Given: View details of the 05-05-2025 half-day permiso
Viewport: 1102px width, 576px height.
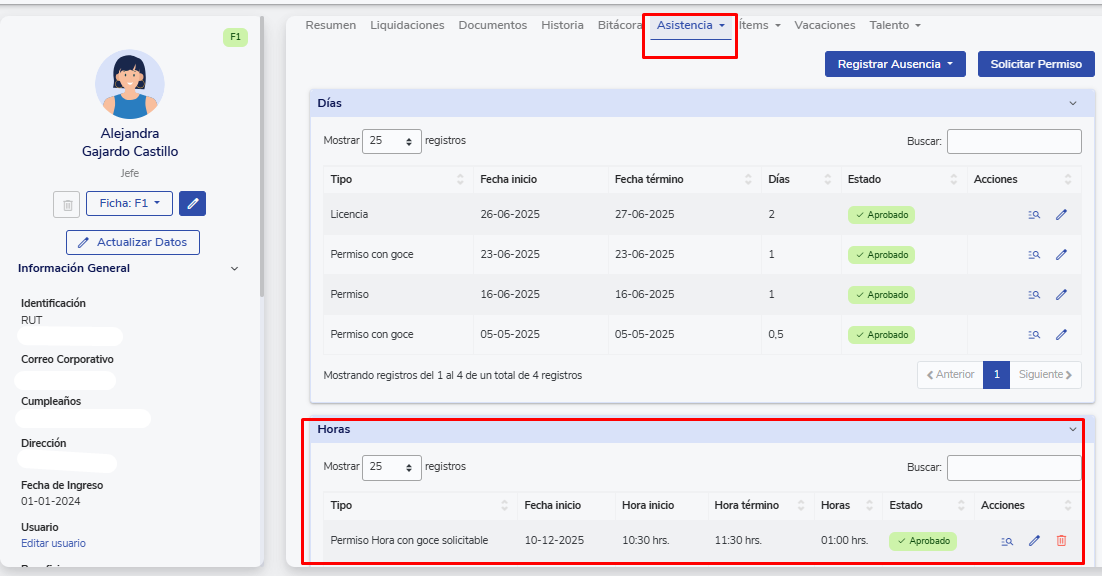Looking at the screenshot, I should click(1034, 334).
